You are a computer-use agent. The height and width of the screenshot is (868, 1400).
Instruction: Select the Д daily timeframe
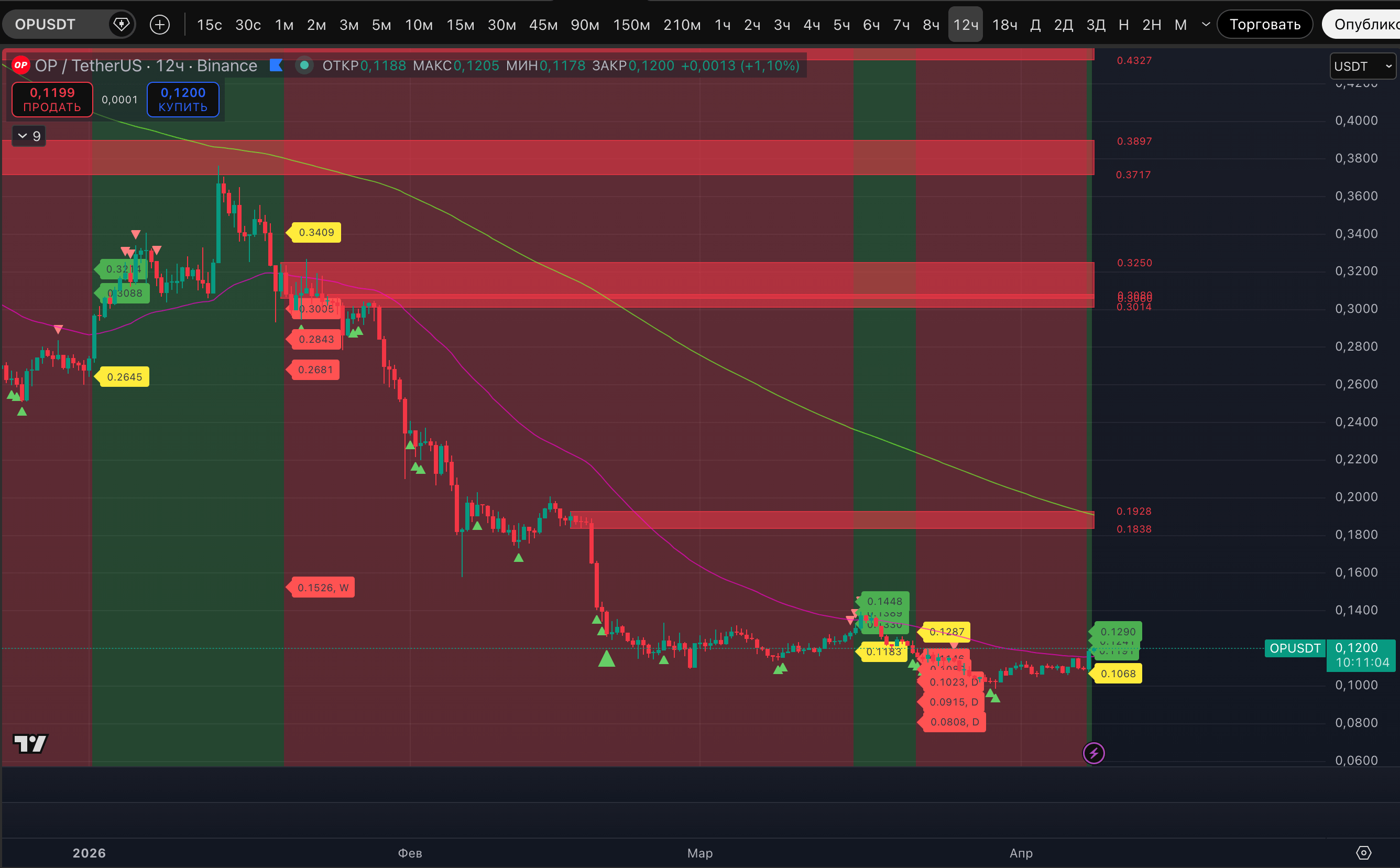click(1035, 25)
